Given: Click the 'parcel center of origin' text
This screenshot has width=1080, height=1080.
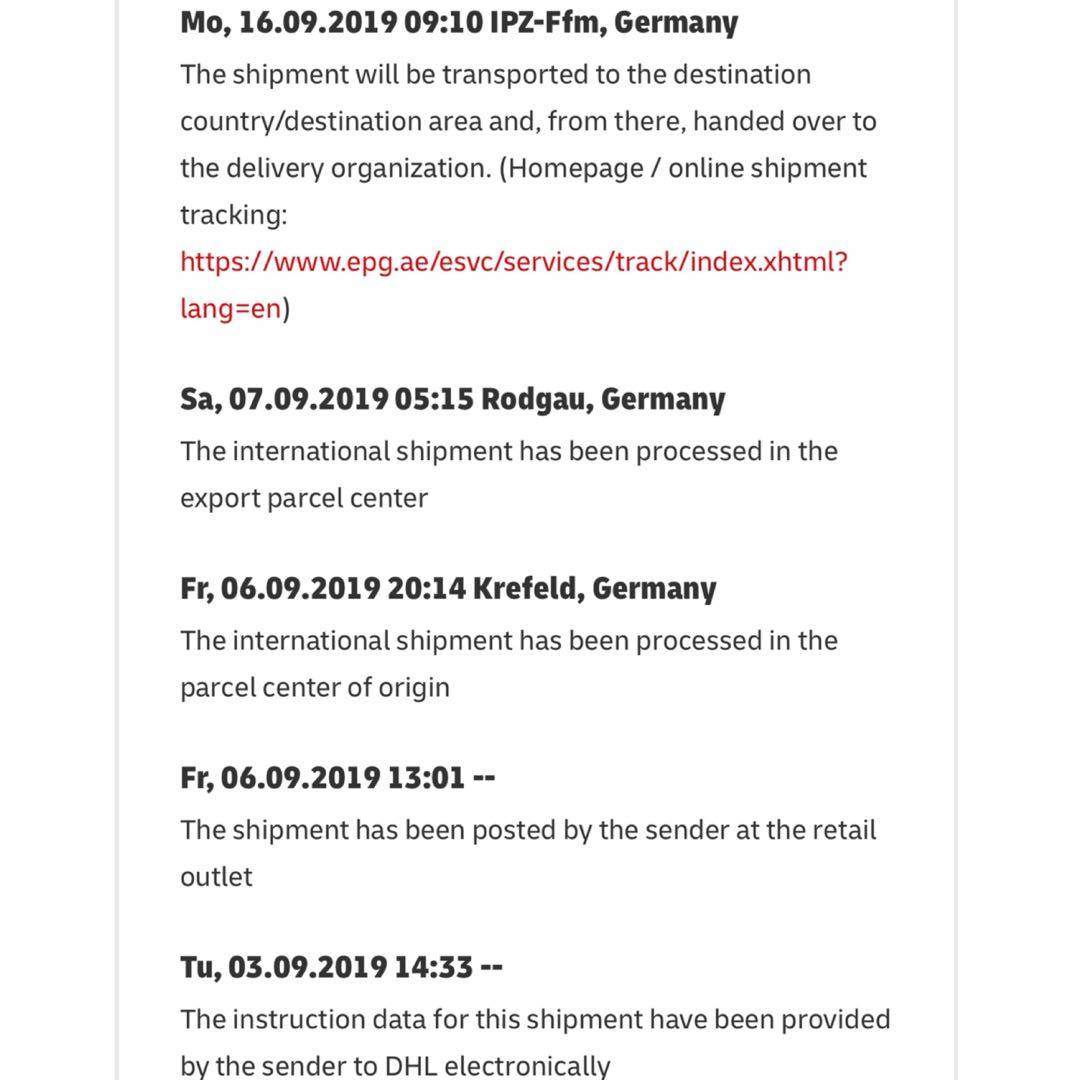Looking at the screenshot, I should (315, 687).
